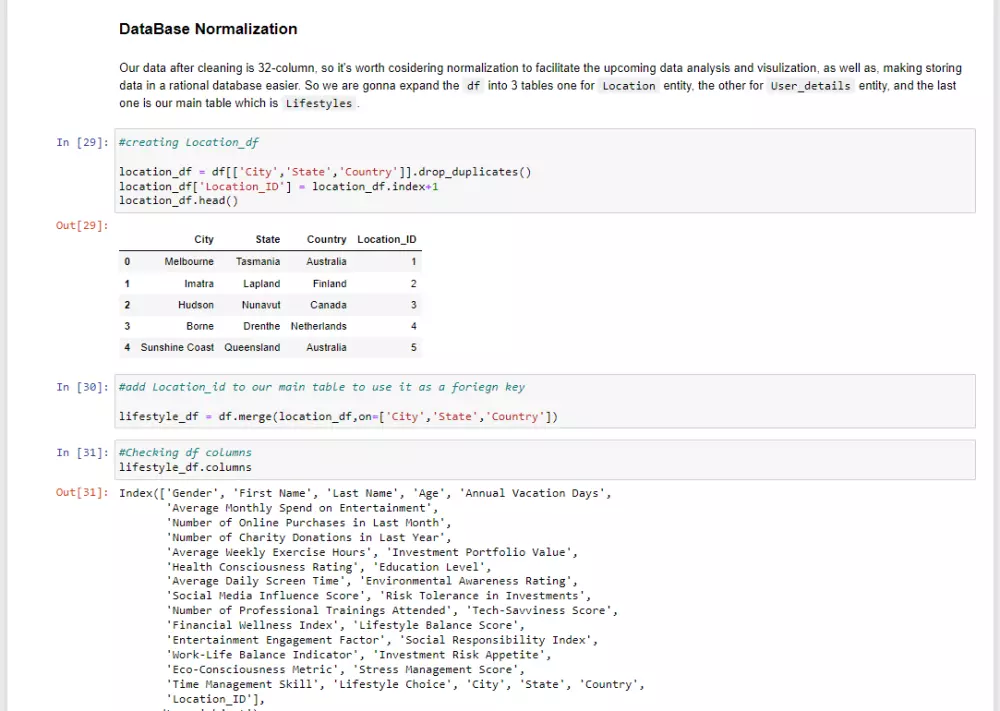1000x711 pixels.
Task: Select the Melbourne cell in the table
Action: (x=189, y=262)
